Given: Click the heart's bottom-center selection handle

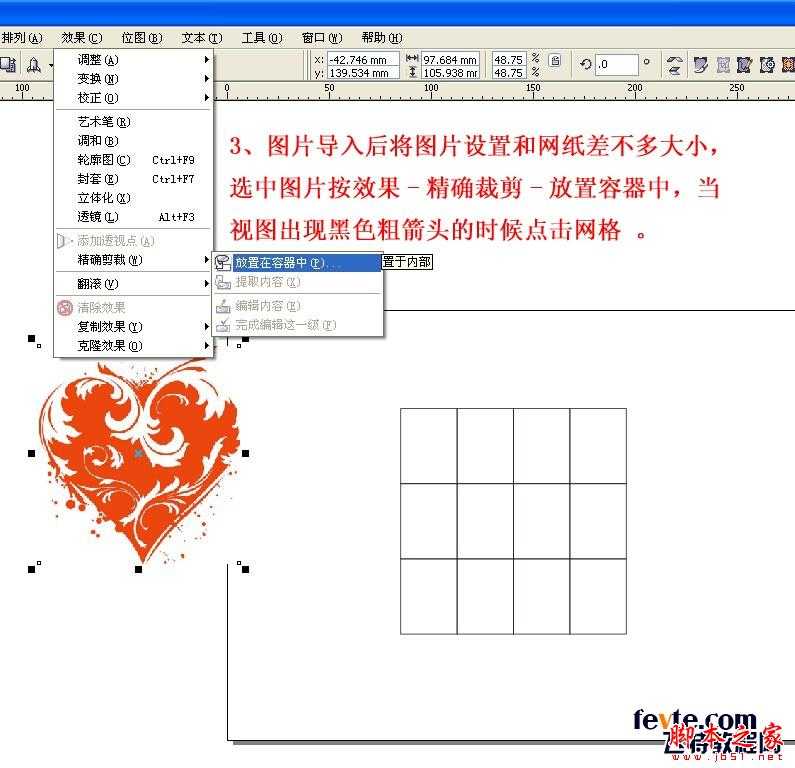Looking at the screenshot, I should click(x=138, y=569).
